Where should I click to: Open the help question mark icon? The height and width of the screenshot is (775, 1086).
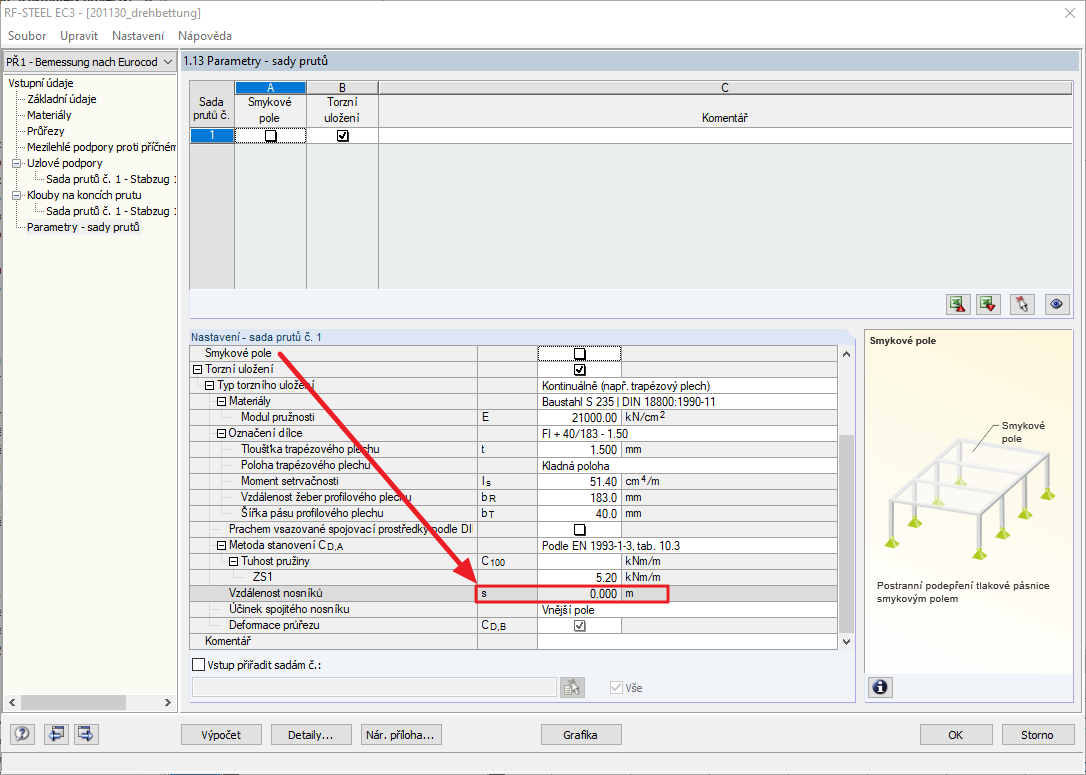tap(22, 734)
